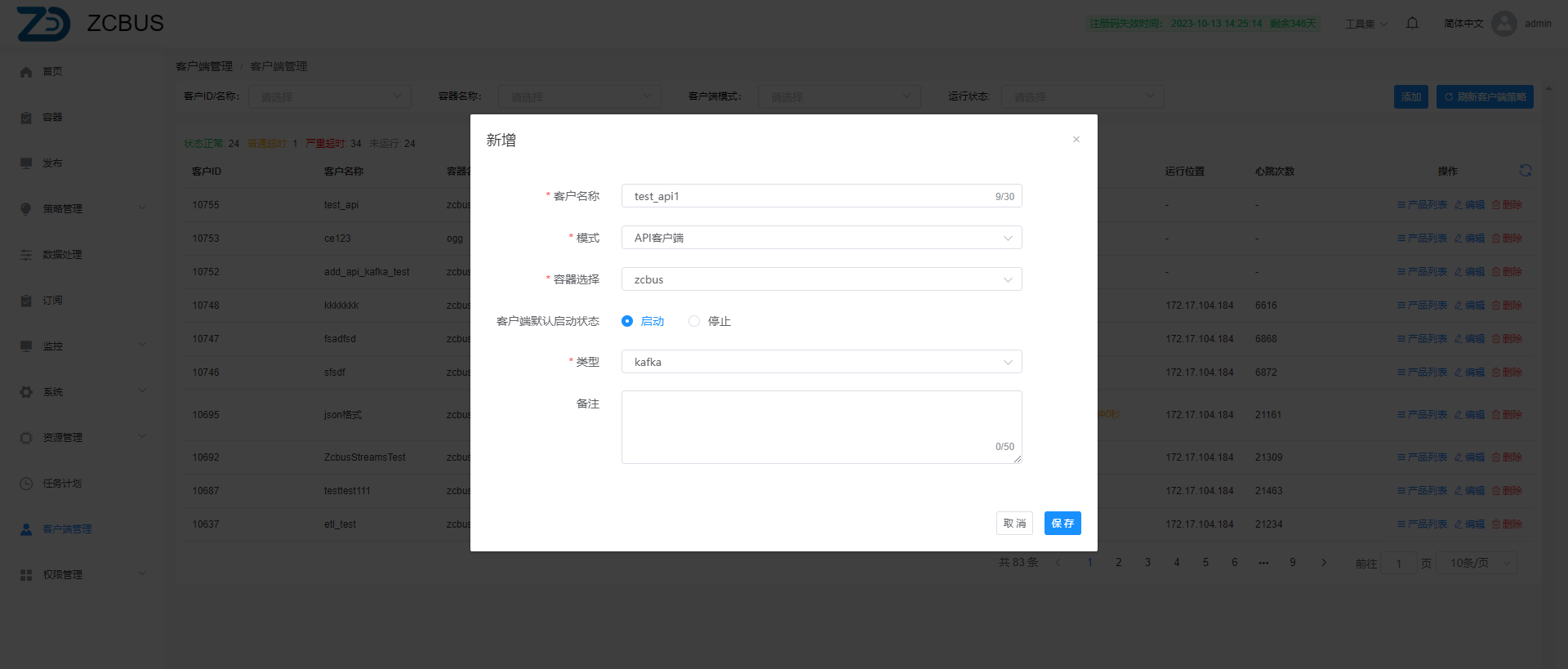Viewport: 1568px width, 669px height.
Task: Click the admin user avatar
Action: 1503,24
